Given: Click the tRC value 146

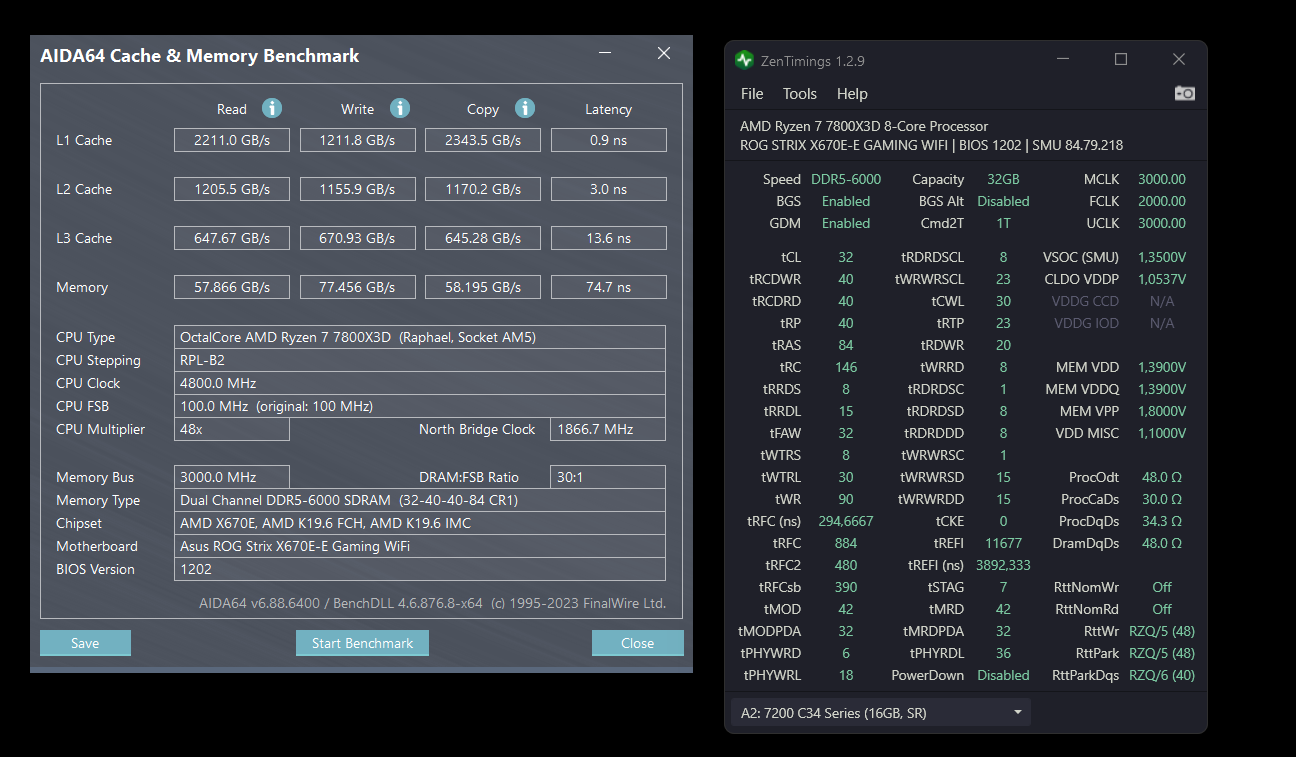Looking at the screenshot, I should point(846,367).
